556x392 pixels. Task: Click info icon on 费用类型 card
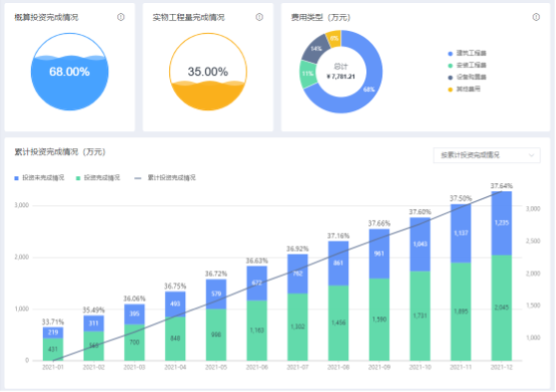[536, 17]
